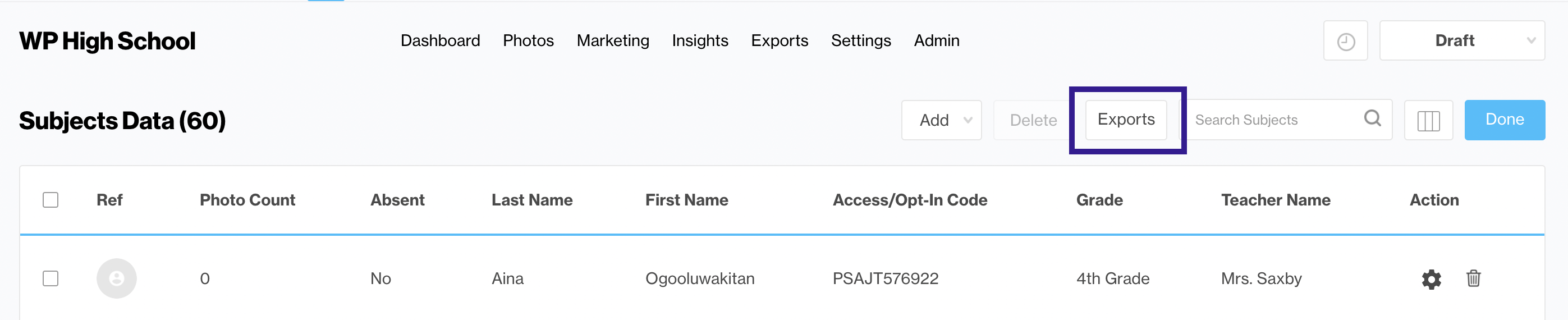Check the Aina Ogooluwakitan row checkbox
This screenshot has height=320, width=1568.
point(51,278)
